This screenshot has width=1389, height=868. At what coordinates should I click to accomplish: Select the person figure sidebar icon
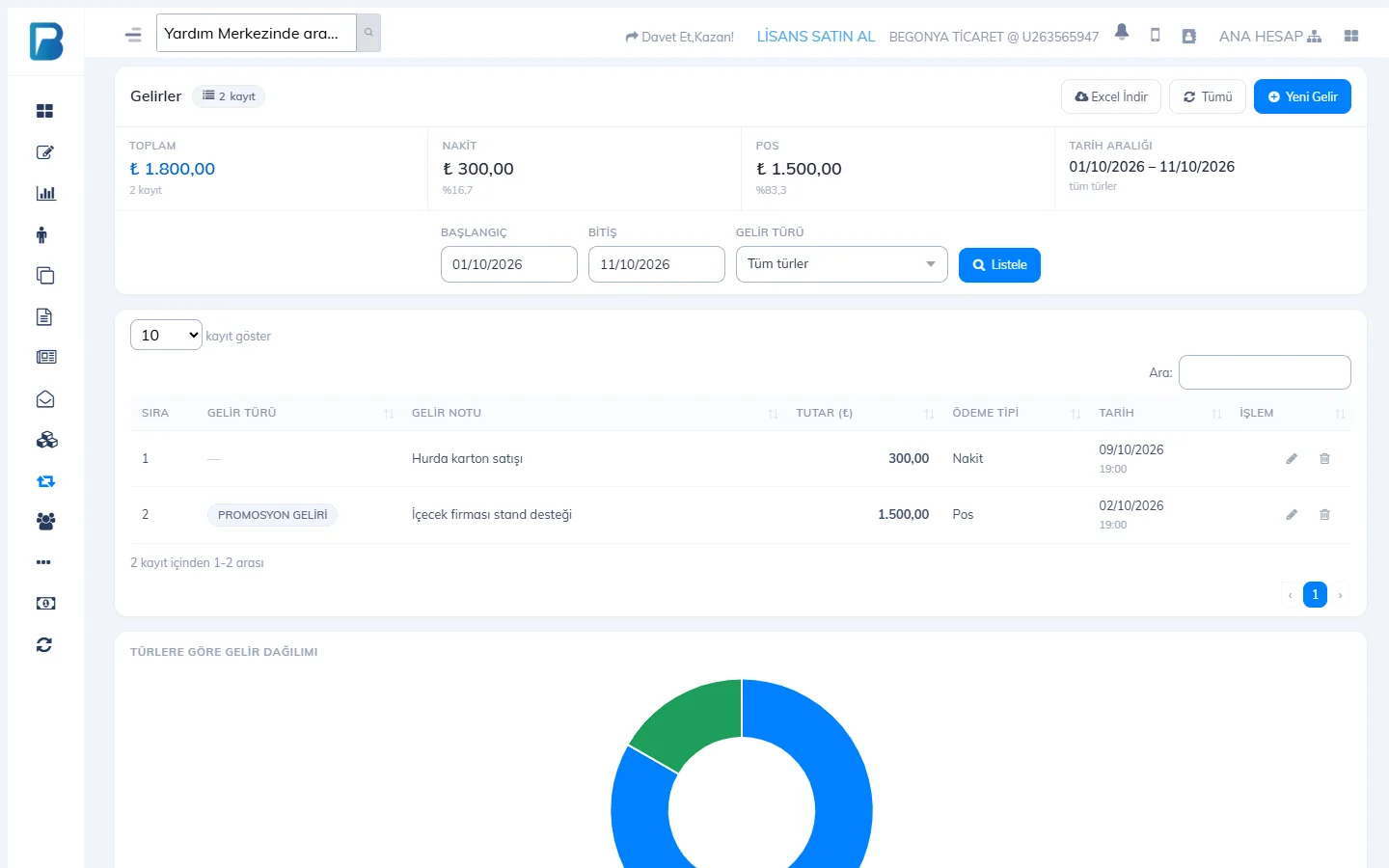[41, 234]
